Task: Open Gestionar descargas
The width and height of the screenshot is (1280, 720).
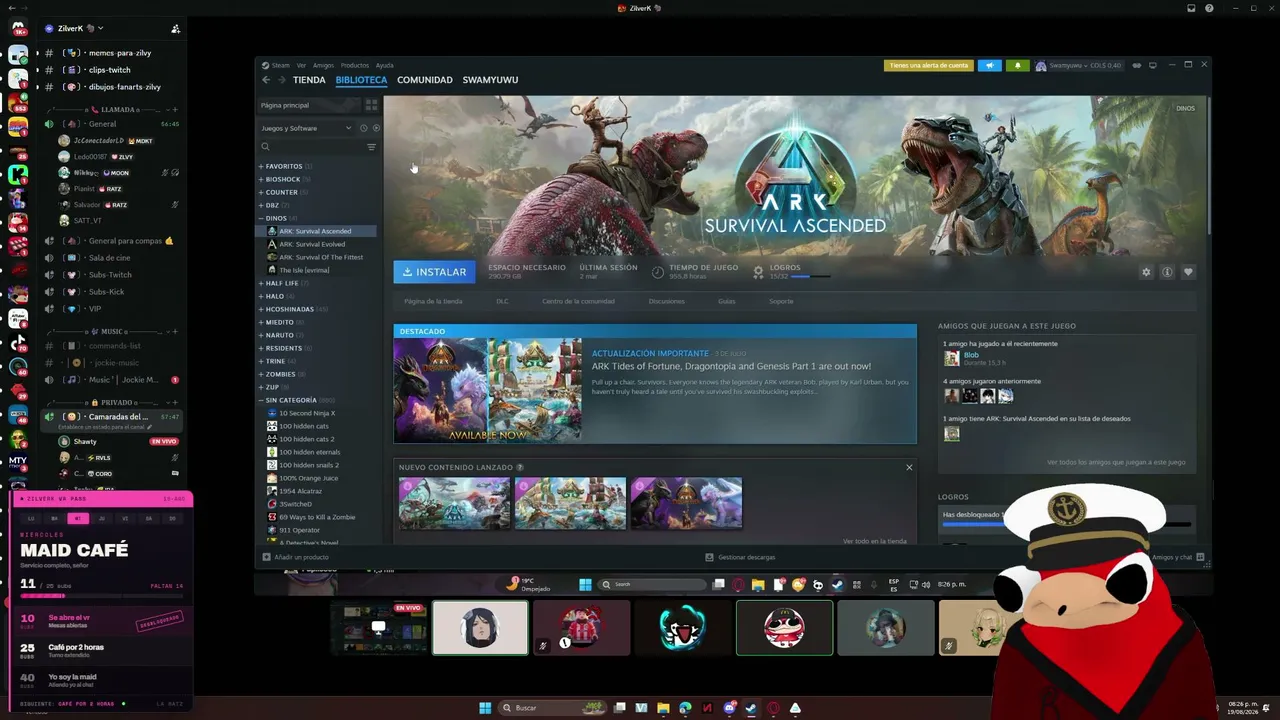Action: (740, 557)
